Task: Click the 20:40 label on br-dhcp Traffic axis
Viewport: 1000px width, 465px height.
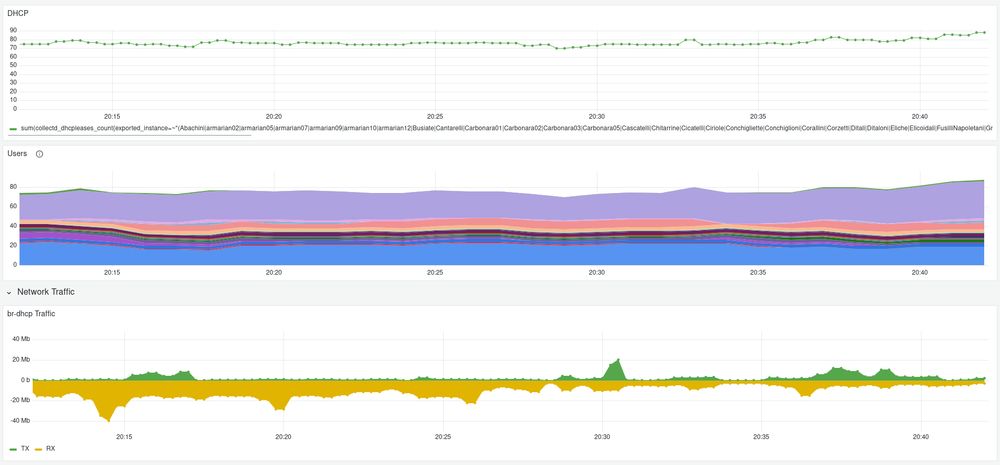Action: pos(920,437)
